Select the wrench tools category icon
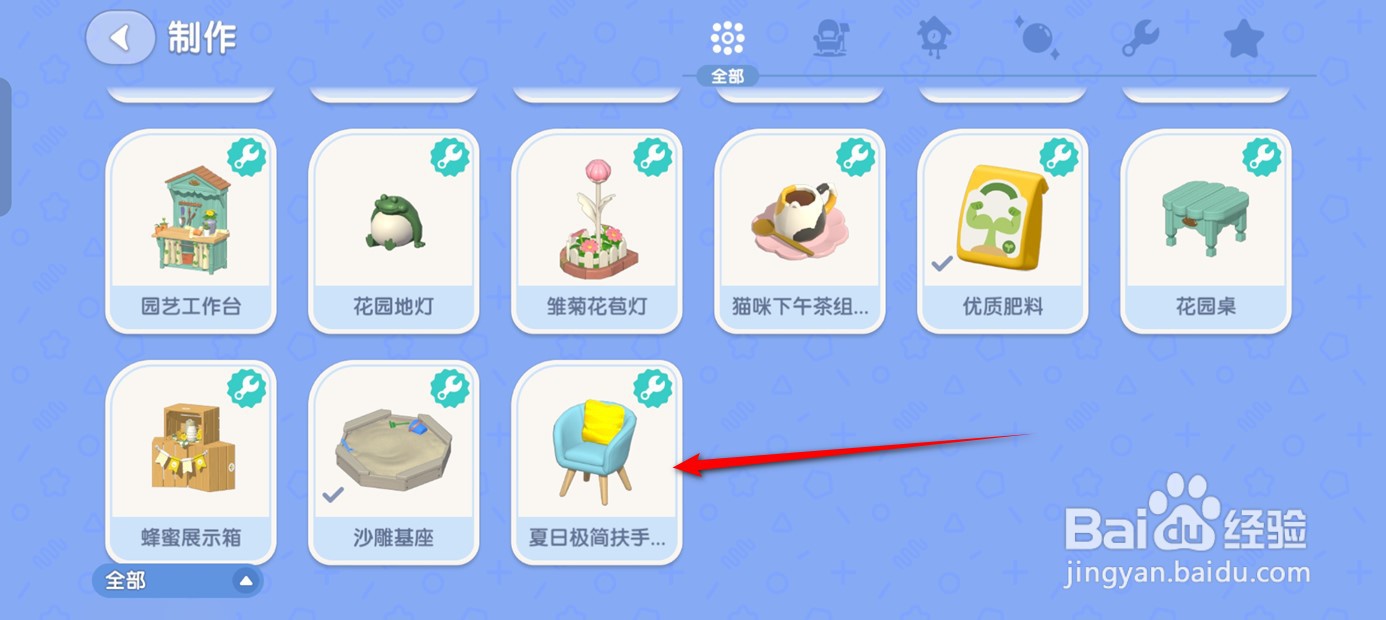Screen dimensions: 1386x620 coord(1140,39)
